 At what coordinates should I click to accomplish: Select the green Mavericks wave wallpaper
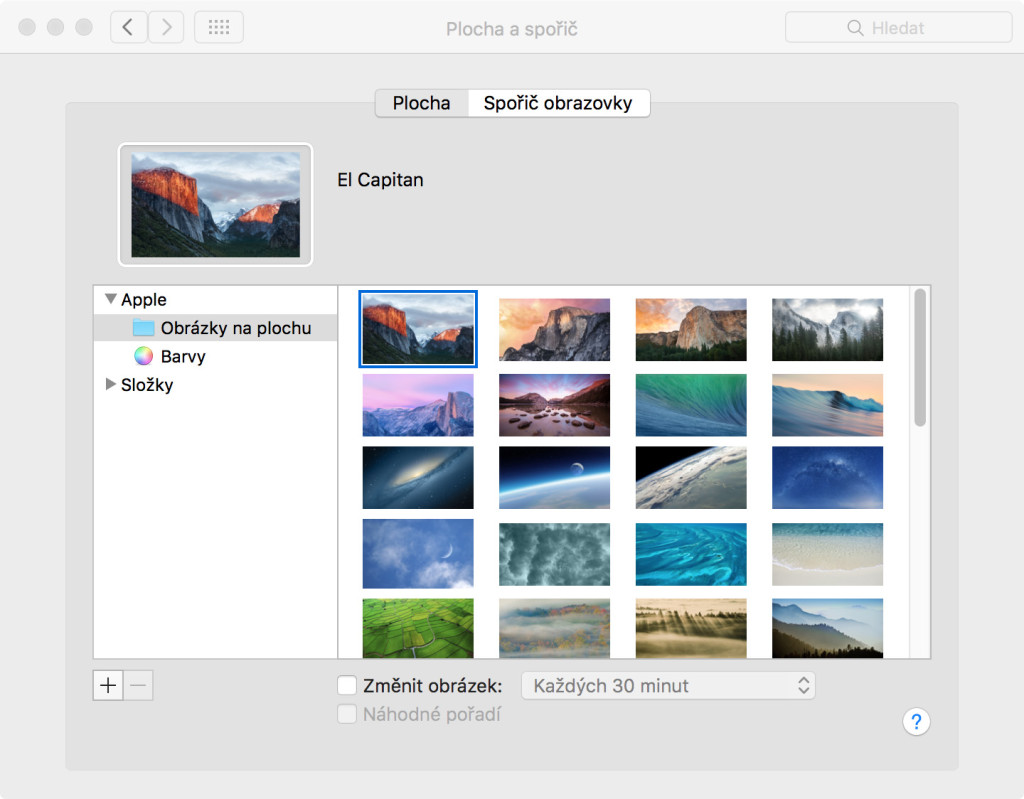[691, 405]
